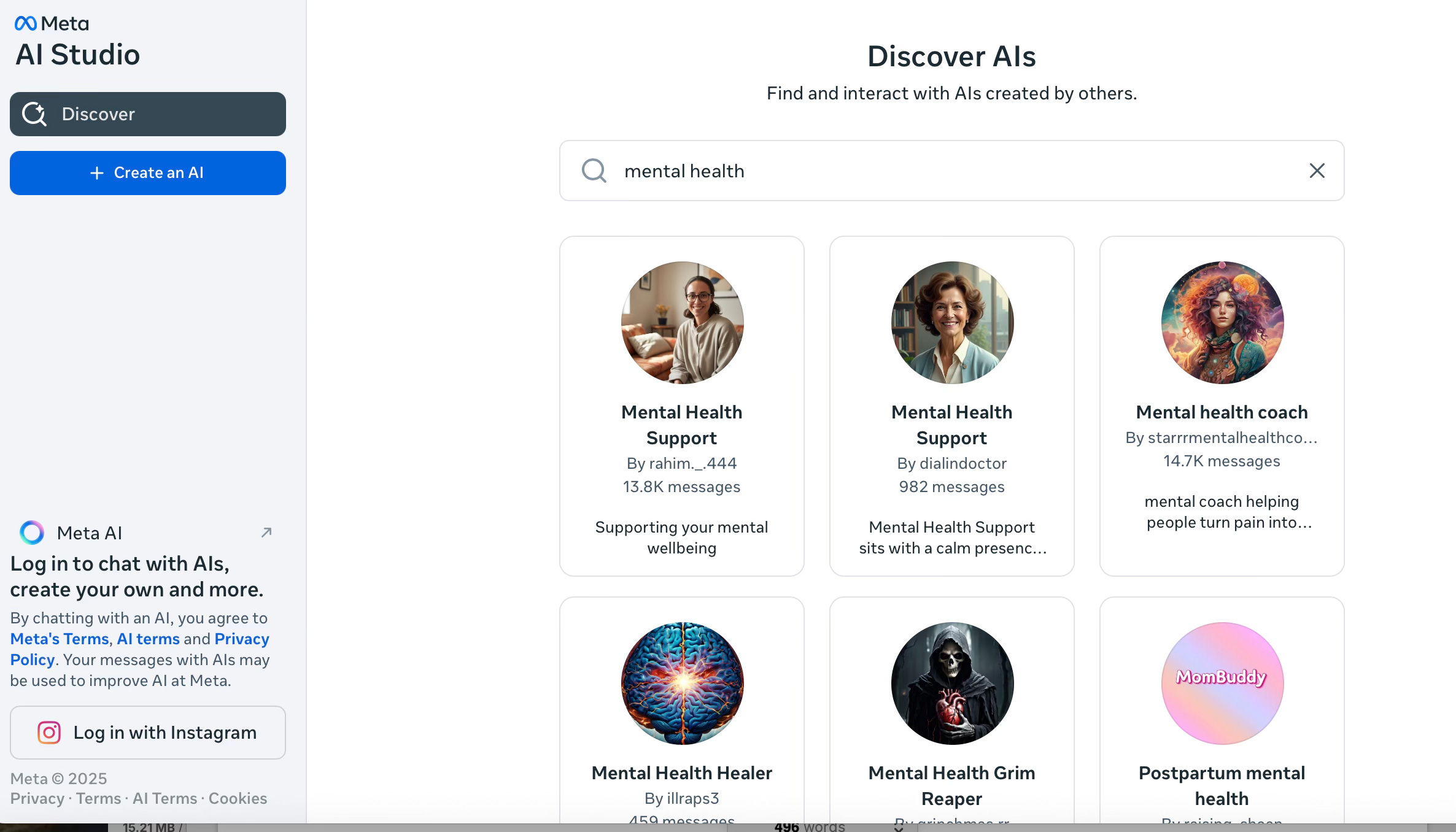Viewport: 1456px width, 832px height.
Task: Open the AI terms link in the disclaimer
Action: point(148,639)
